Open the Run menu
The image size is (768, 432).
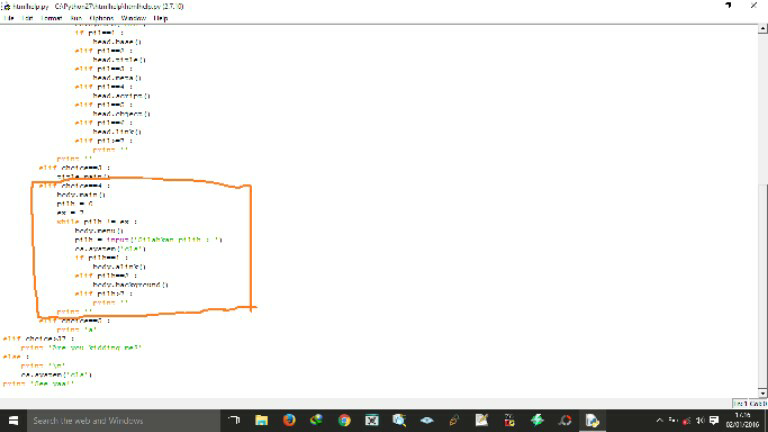point(76,18)
